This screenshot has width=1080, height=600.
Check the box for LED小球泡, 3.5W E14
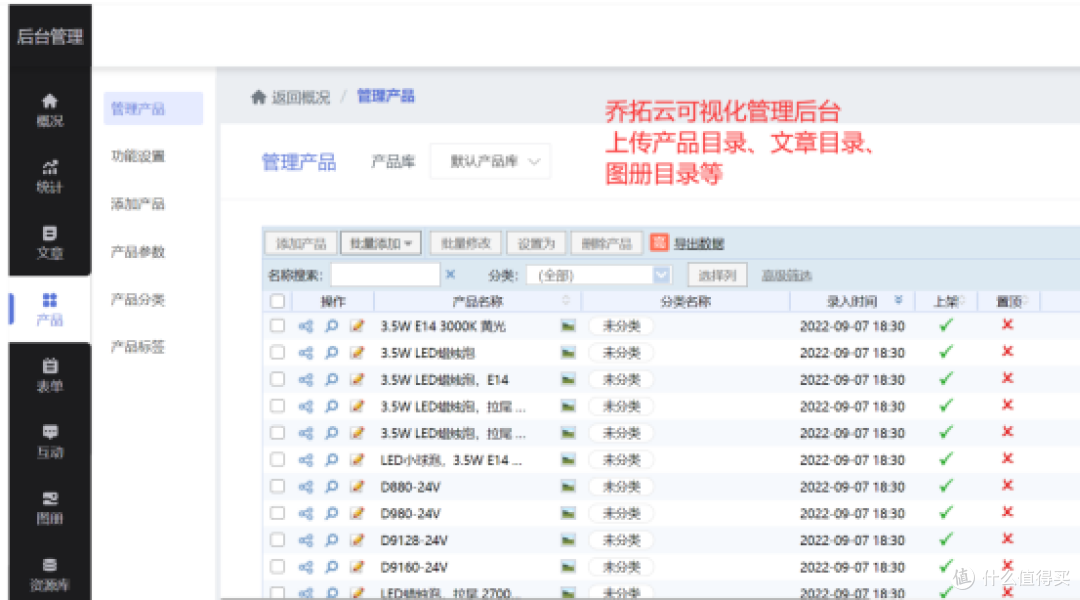(278, 459)
